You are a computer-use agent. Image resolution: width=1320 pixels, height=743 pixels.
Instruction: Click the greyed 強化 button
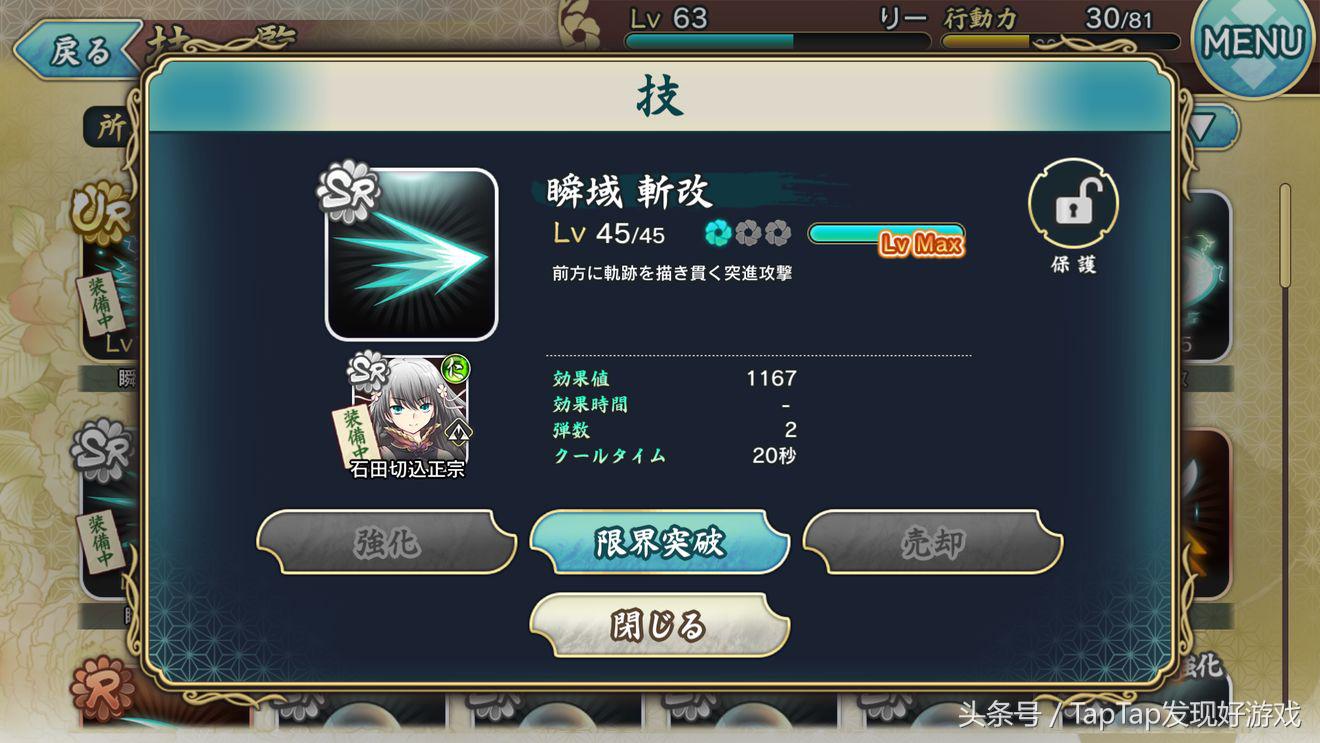point(387,542)
